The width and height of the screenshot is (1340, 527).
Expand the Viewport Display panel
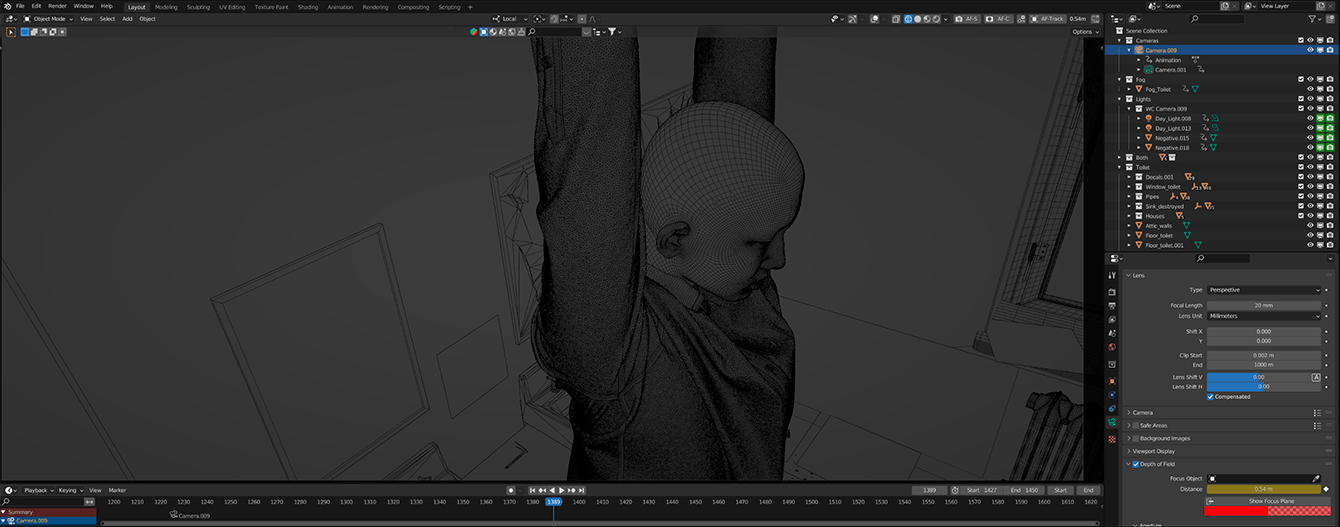(x=1155, y=451)
